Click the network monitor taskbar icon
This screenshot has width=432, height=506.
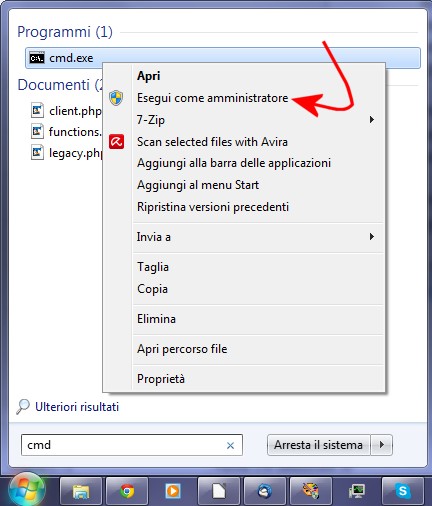point(357,491)
